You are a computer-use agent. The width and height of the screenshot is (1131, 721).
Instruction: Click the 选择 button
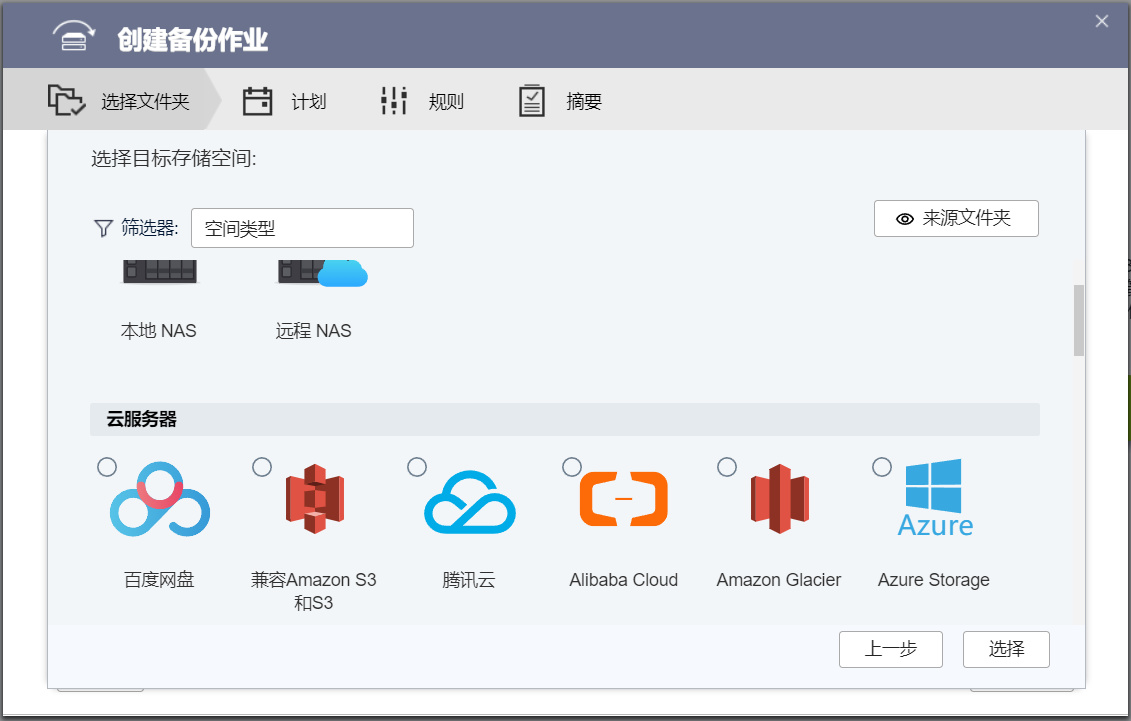[x=1006, y=650]
